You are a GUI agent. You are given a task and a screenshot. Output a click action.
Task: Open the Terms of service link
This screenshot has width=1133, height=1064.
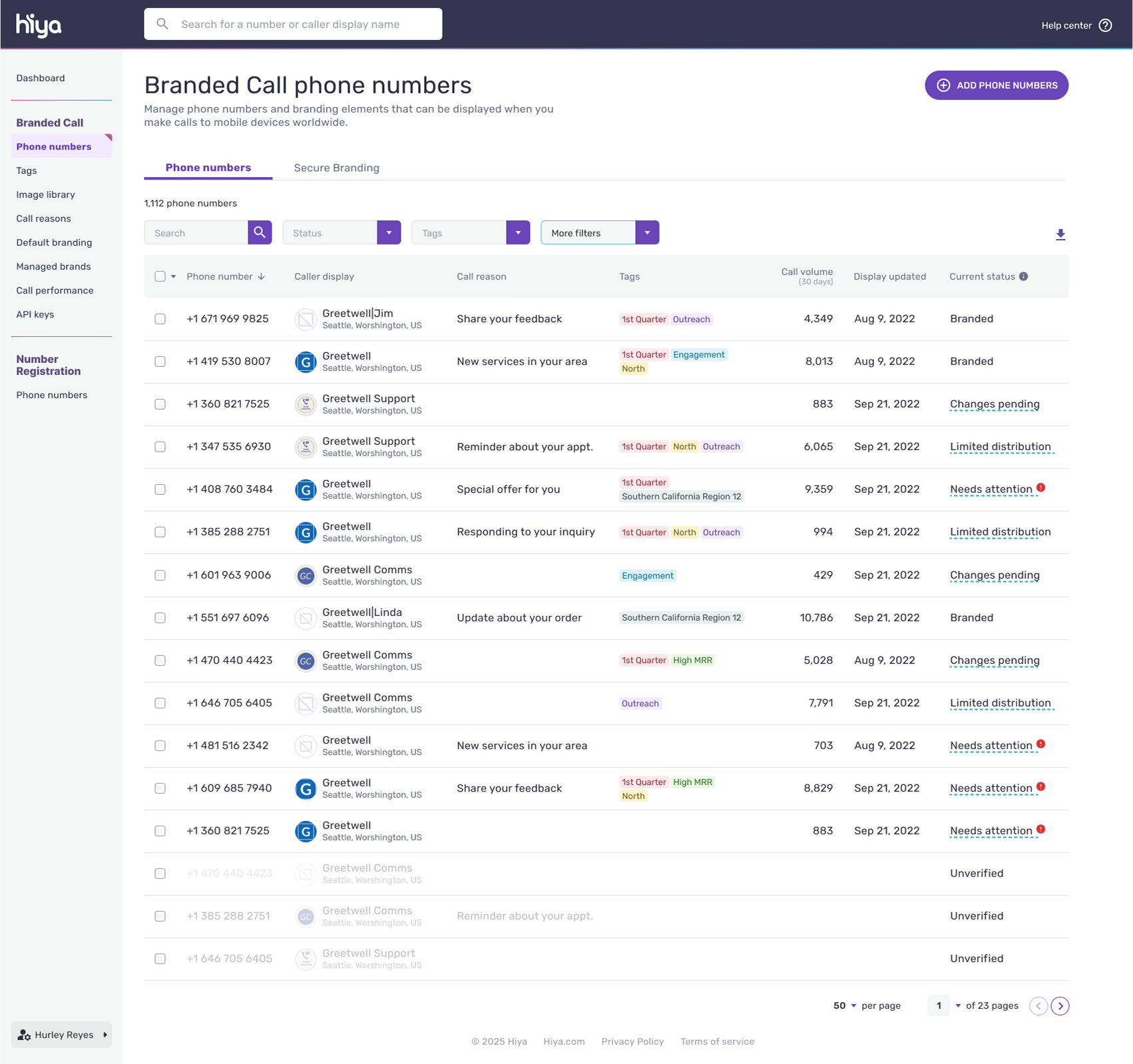coord(717,1041)
